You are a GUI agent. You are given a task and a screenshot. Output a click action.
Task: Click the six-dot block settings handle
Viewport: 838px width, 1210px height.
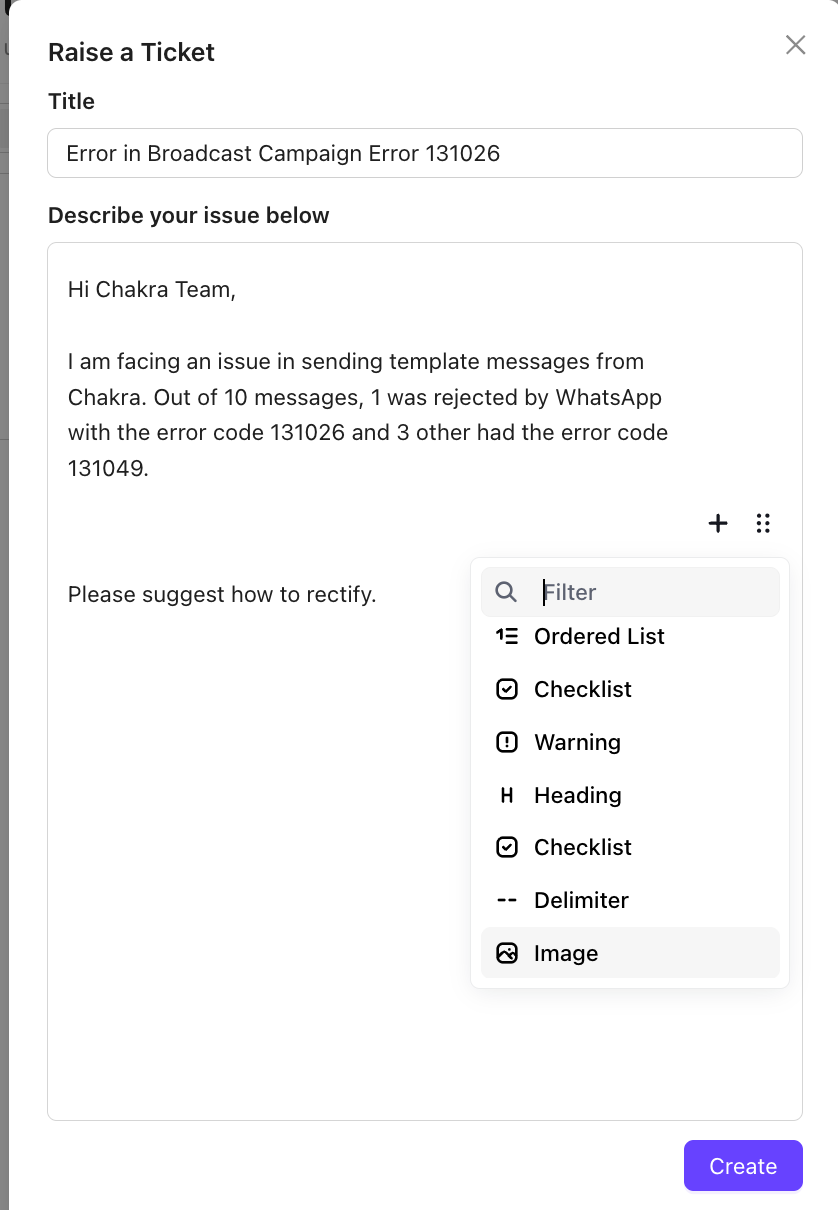763,523
